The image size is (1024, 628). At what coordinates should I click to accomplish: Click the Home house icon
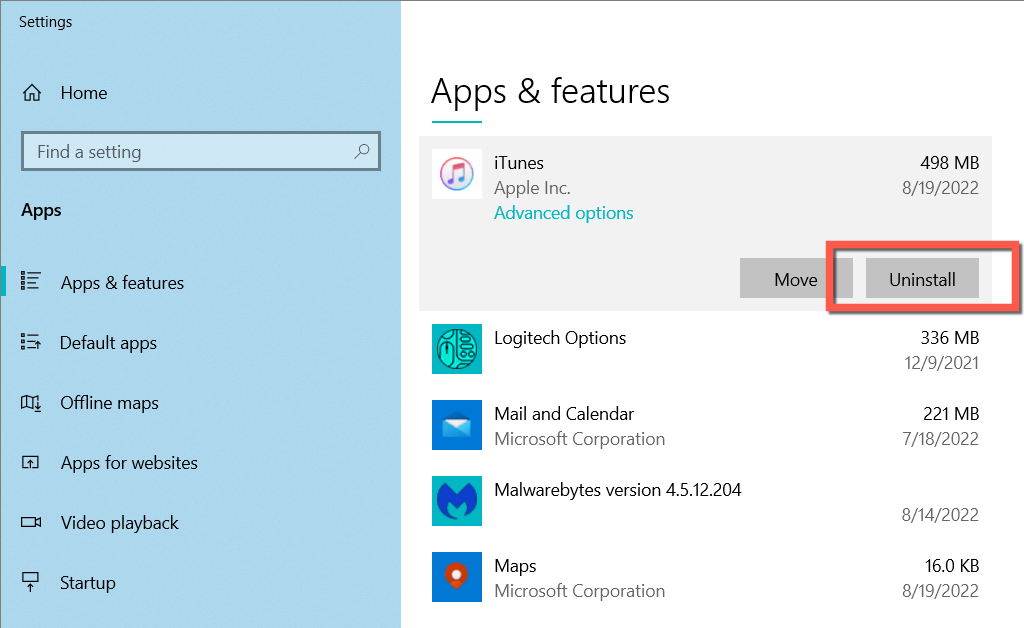(x=32, y=93)
